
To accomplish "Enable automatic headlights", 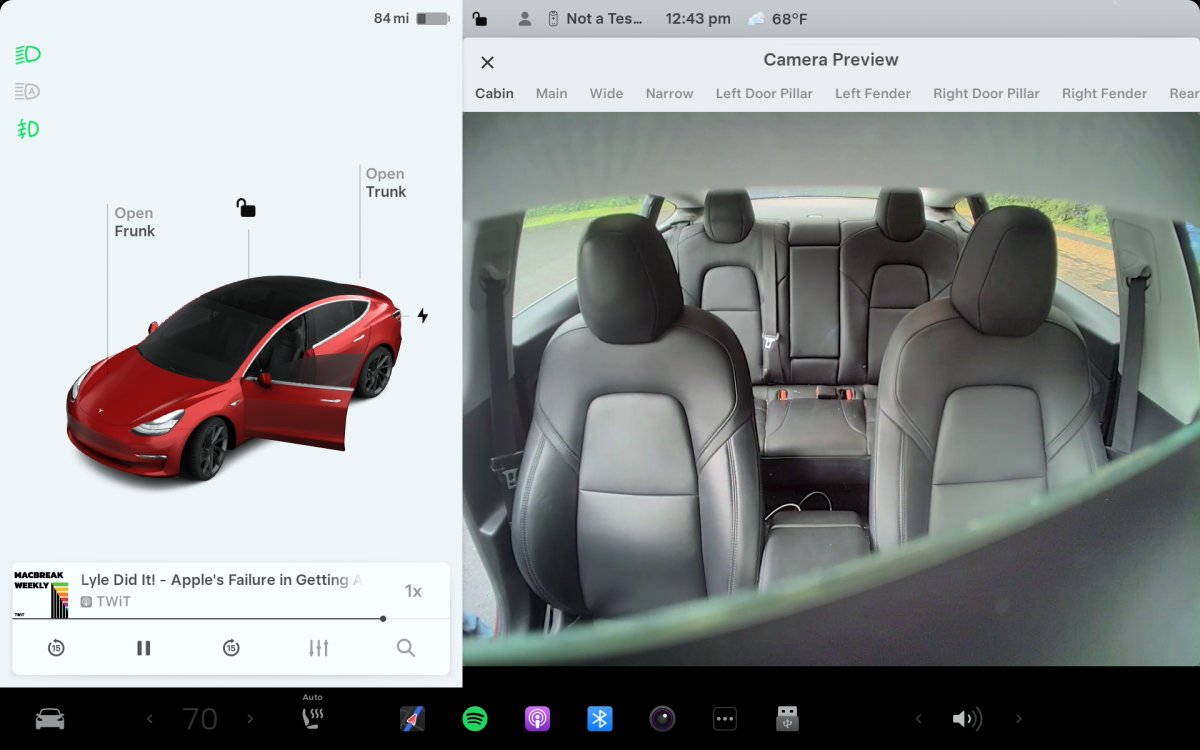I will (27, 91).
